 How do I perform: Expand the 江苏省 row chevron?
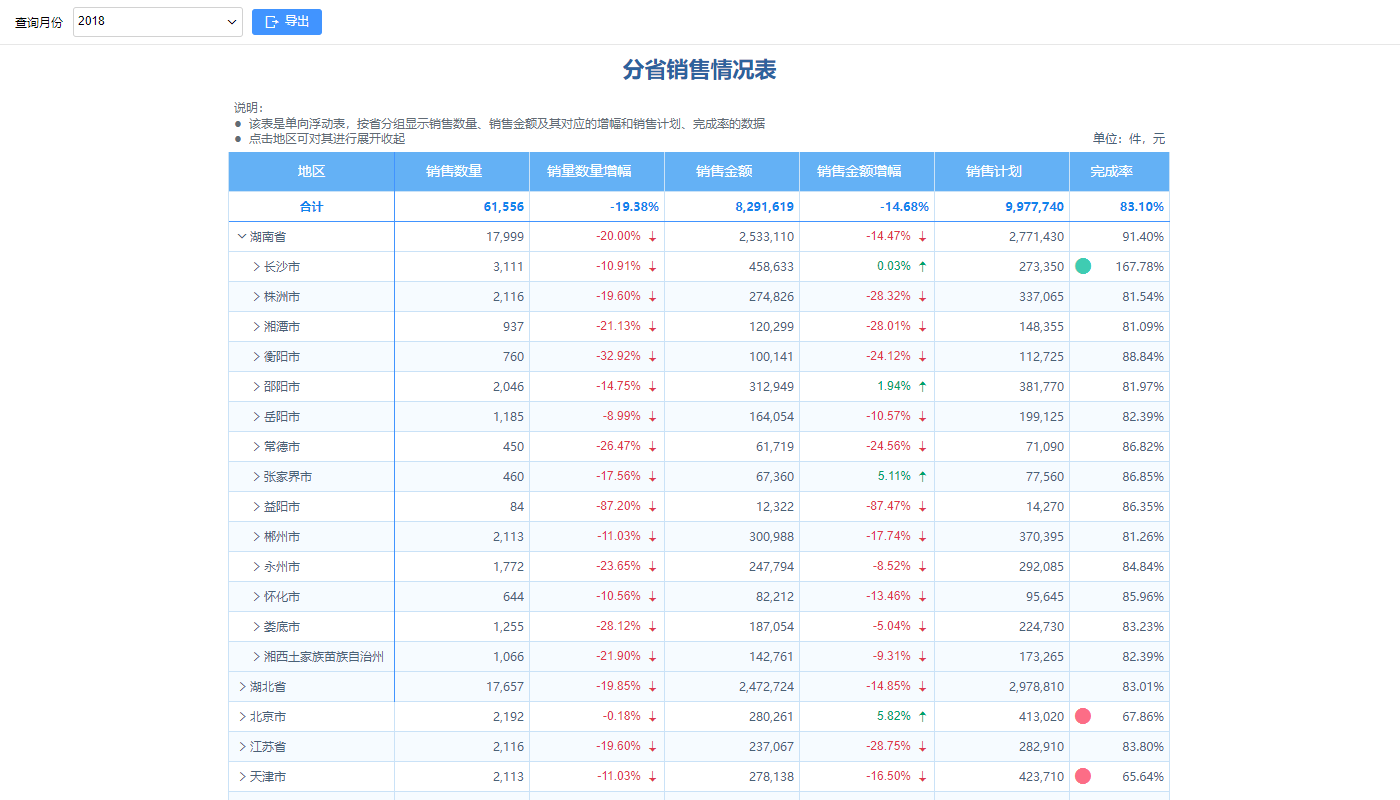(242, 747)
